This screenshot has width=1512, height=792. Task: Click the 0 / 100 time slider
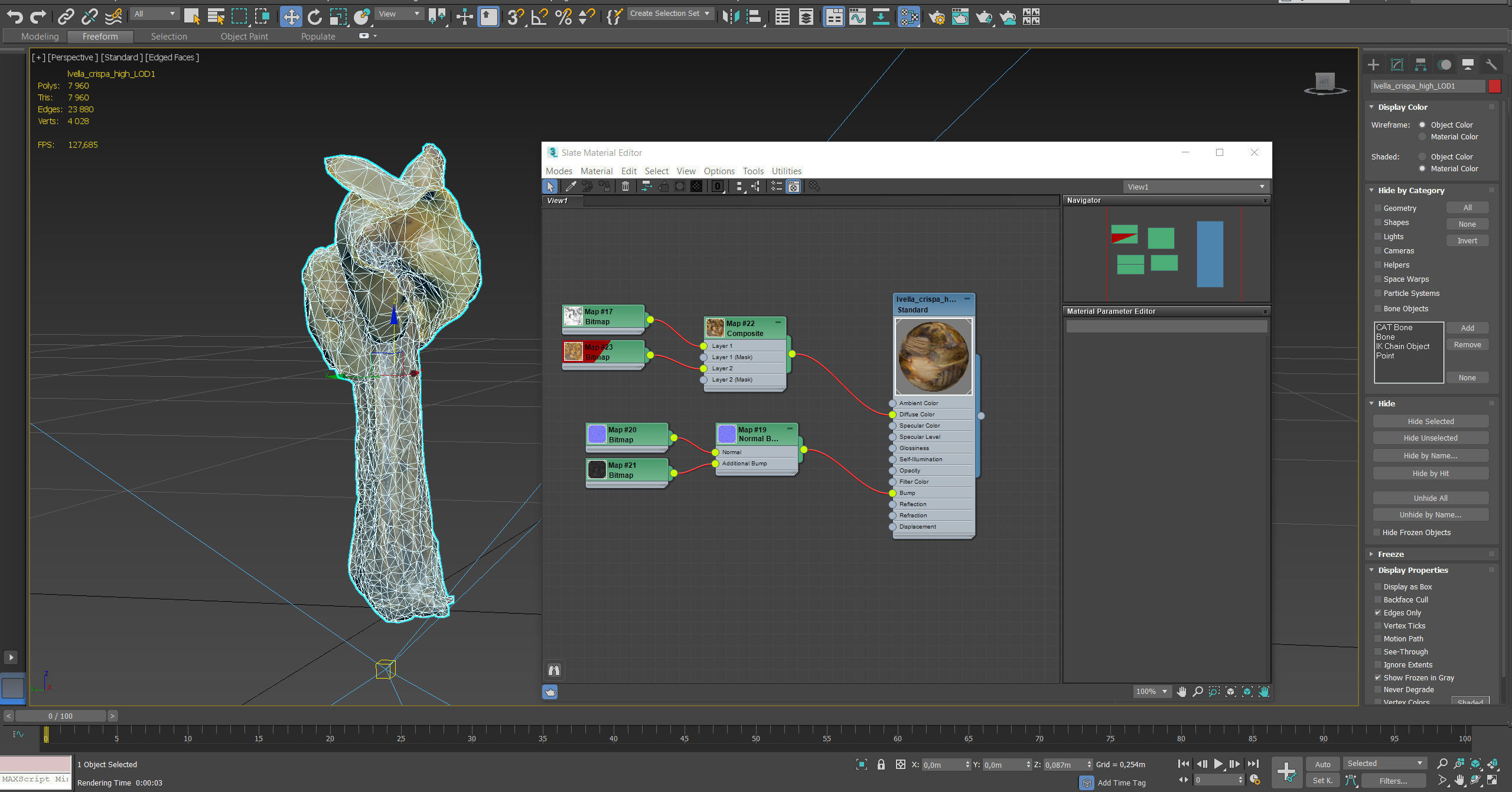tap(60, 716)
